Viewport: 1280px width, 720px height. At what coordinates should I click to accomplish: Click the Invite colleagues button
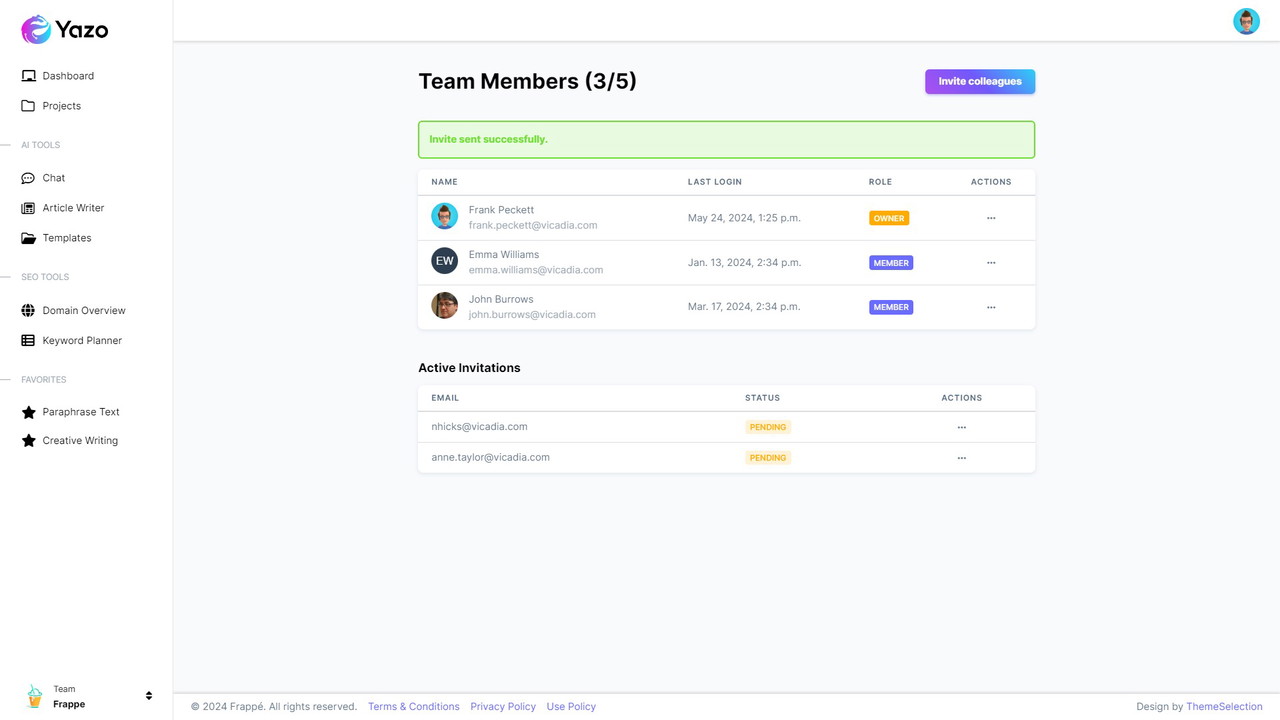pos(979,81)
